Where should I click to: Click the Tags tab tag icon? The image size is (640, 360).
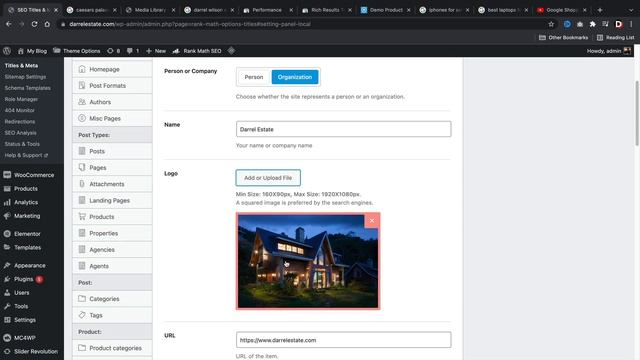[x=82, y=315]
